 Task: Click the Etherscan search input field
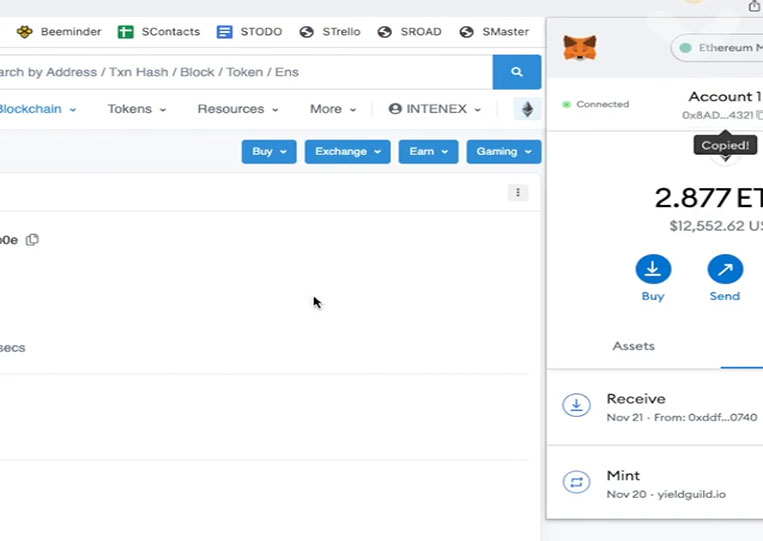pyautogui.click(x=246, y=72)
